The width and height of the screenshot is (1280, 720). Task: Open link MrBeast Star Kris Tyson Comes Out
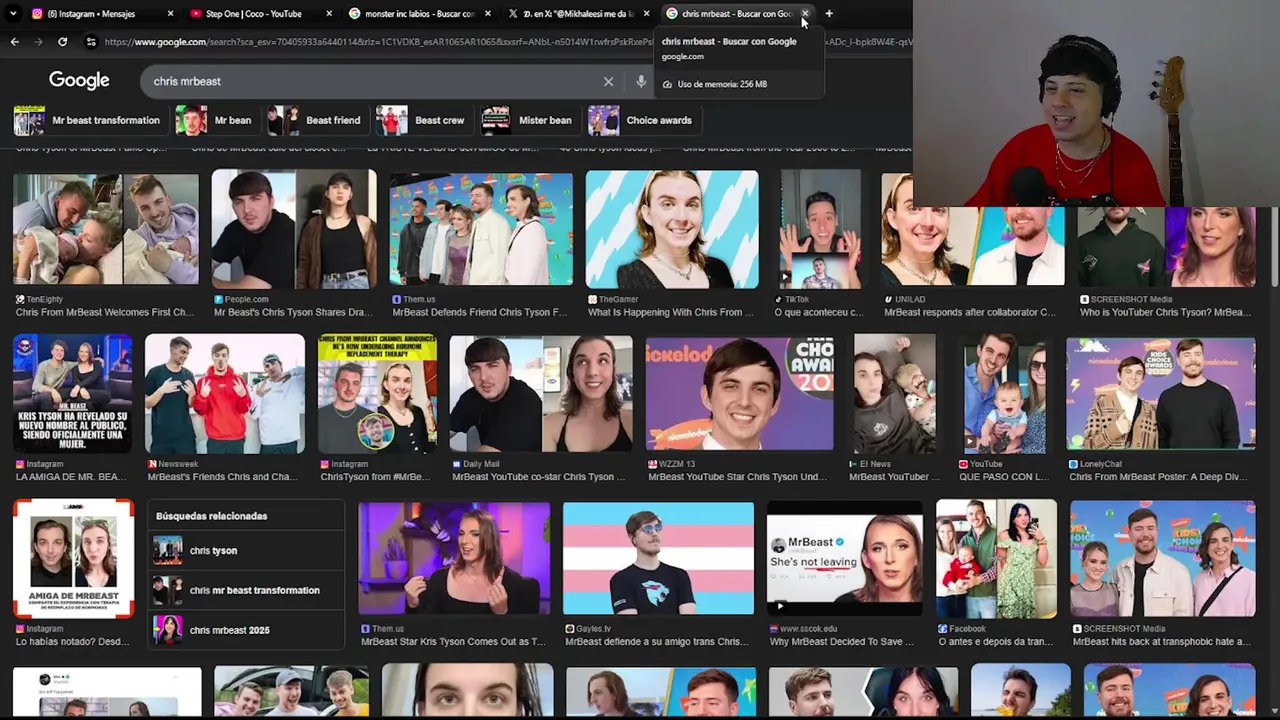pos(453,642)
